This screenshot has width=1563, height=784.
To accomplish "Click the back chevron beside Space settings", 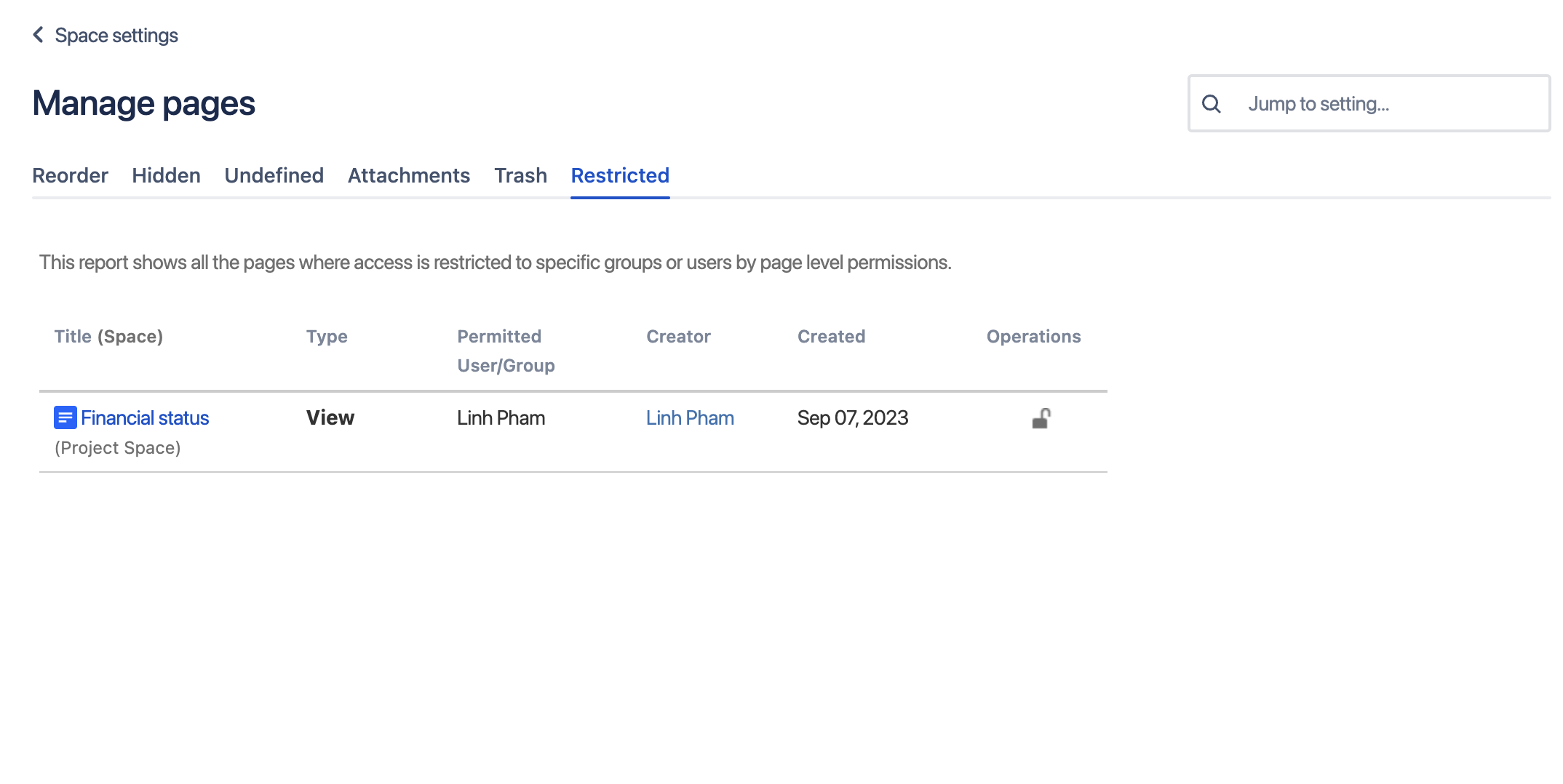I will click(x=36, y=34).
